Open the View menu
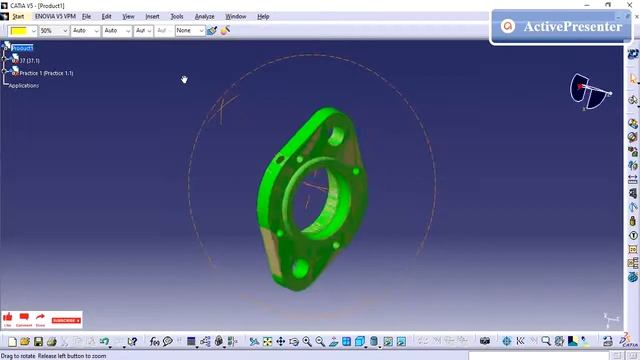Viewport: 640px width, 360px height. (x=128, y=17)
